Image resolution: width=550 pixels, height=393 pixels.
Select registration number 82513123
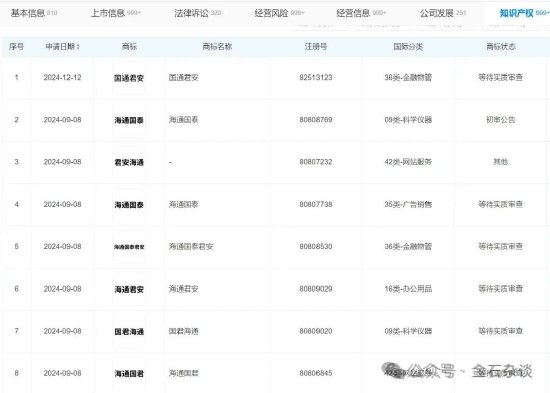tap(316, 78)
